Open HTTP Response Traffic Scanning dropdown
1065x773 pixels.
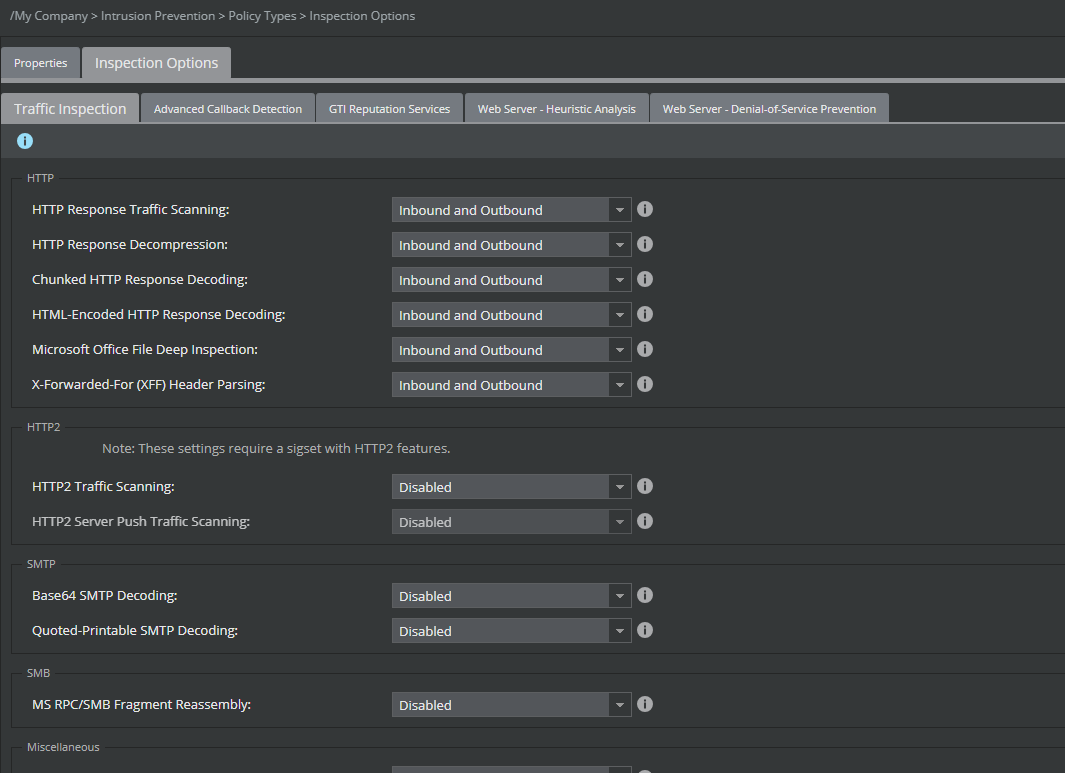511,210
